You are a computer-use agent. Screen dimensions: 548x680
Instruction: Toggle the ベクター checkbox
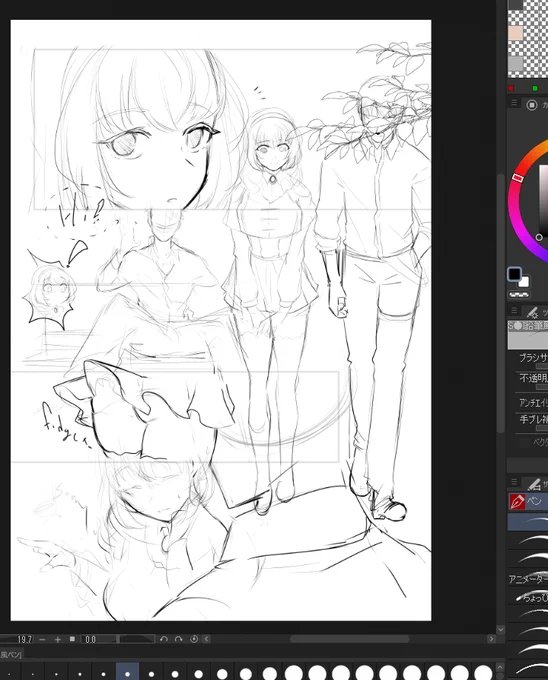click(525, 442)
